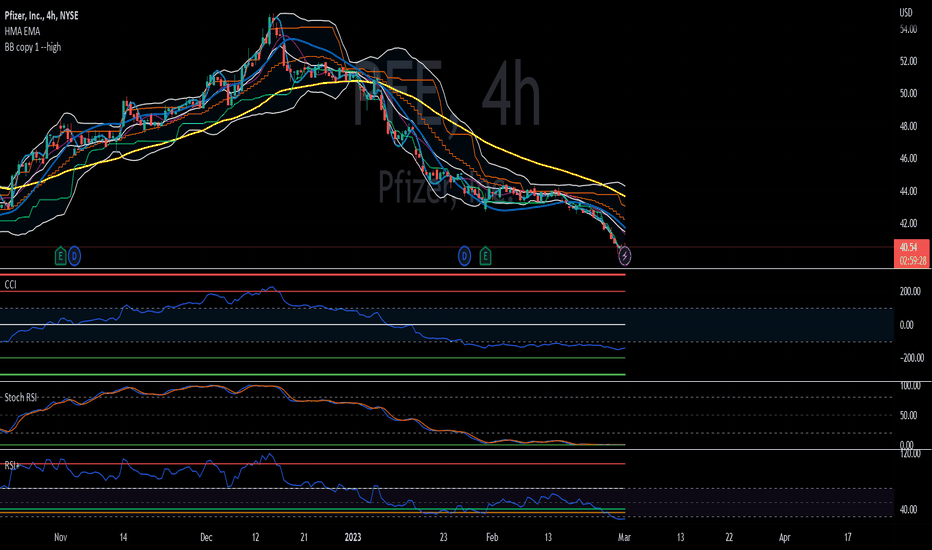932x550 pixels.
Task: Click the 02:59:28 bar countdown timer
Action: tap(912, 261)
